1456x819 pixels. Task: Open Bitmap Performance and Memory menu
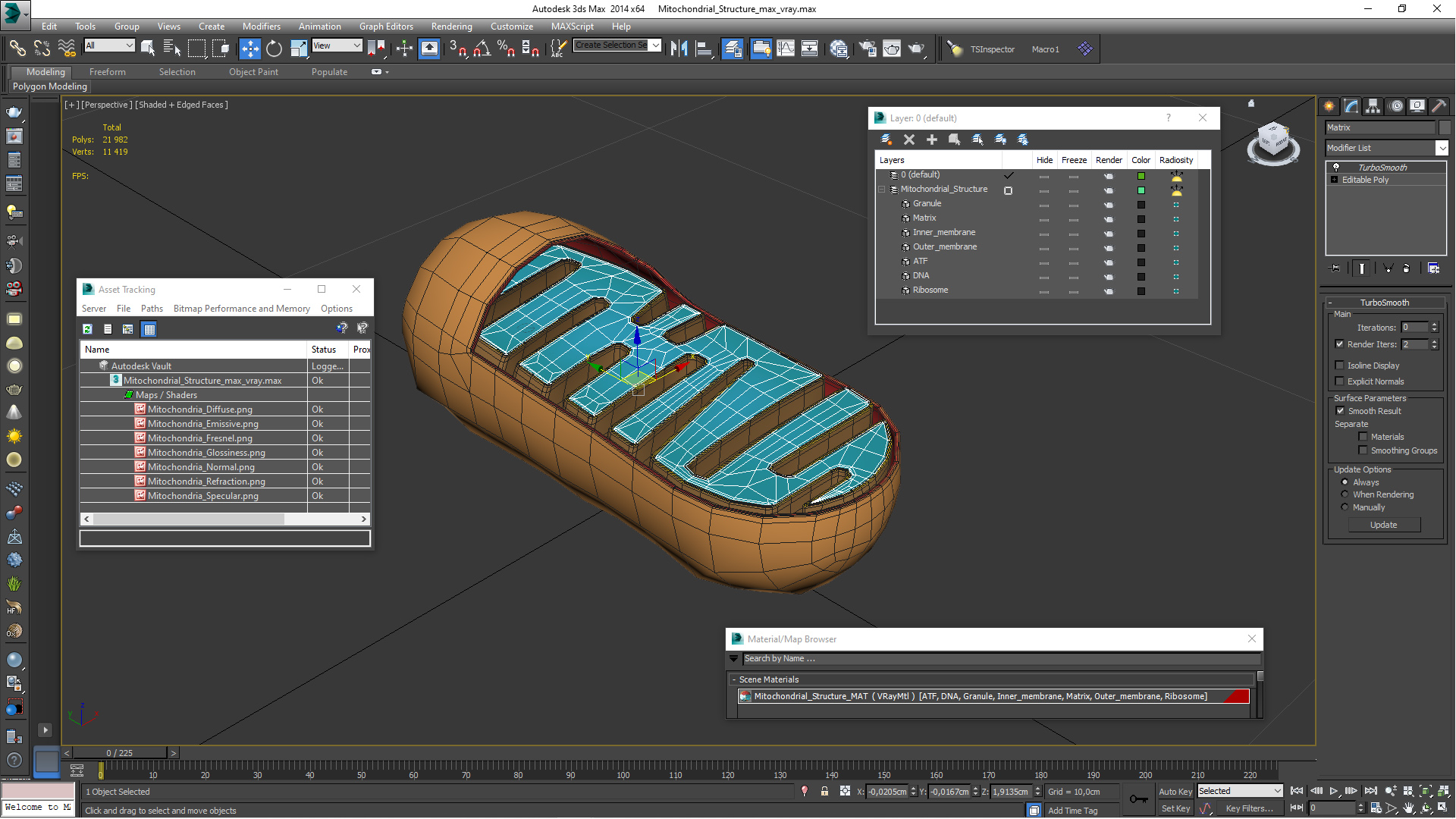(241, 309)
